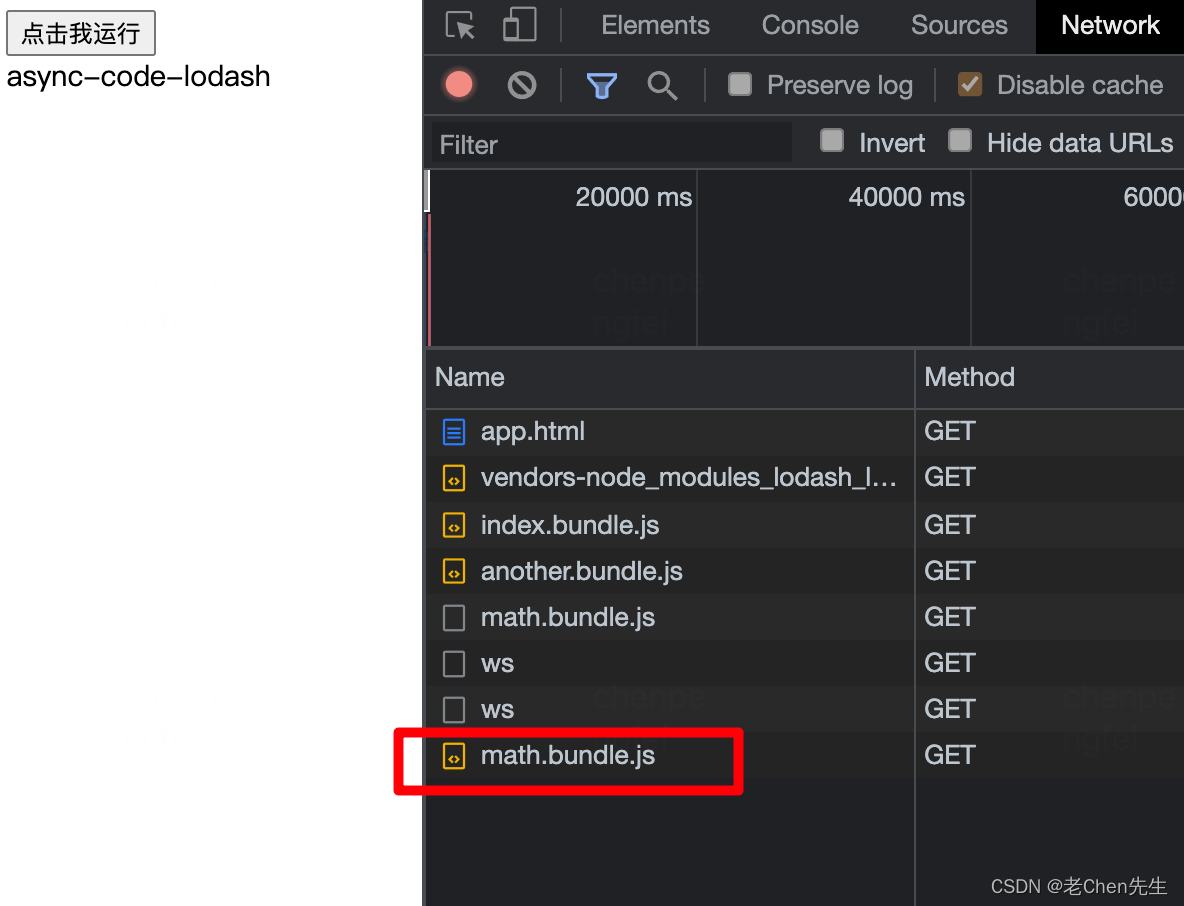
Task: Click the 20000 ms timeline marker
Action: [634, 197]
